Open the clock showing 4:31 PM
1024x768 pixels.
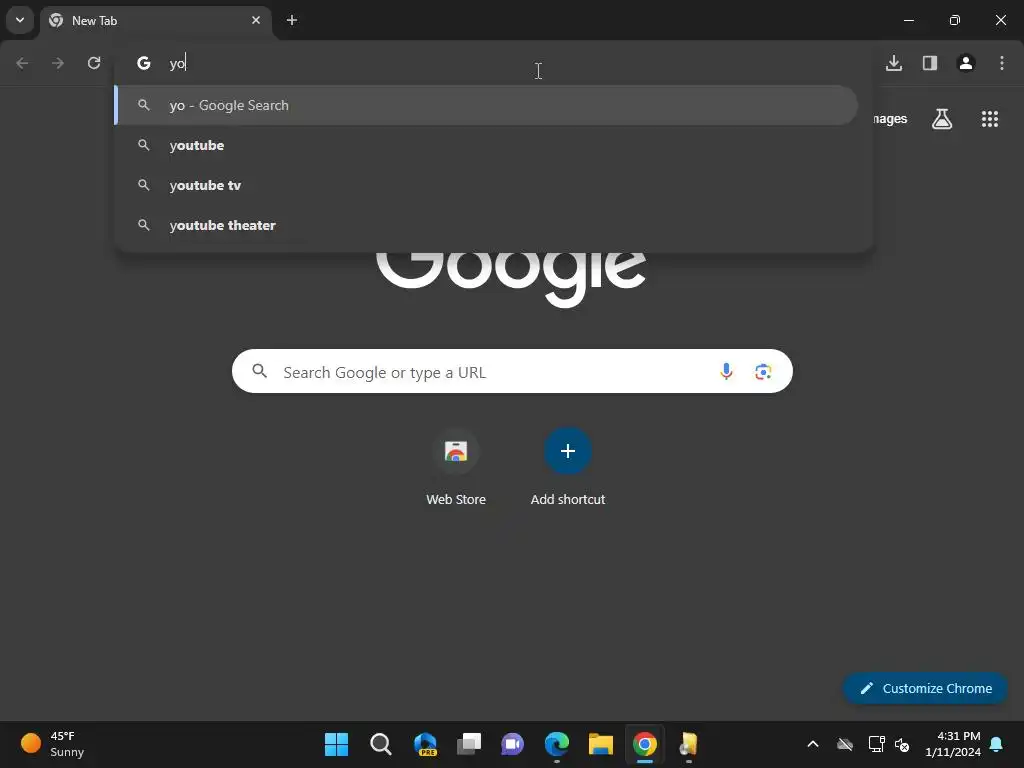tap(953, 744)
